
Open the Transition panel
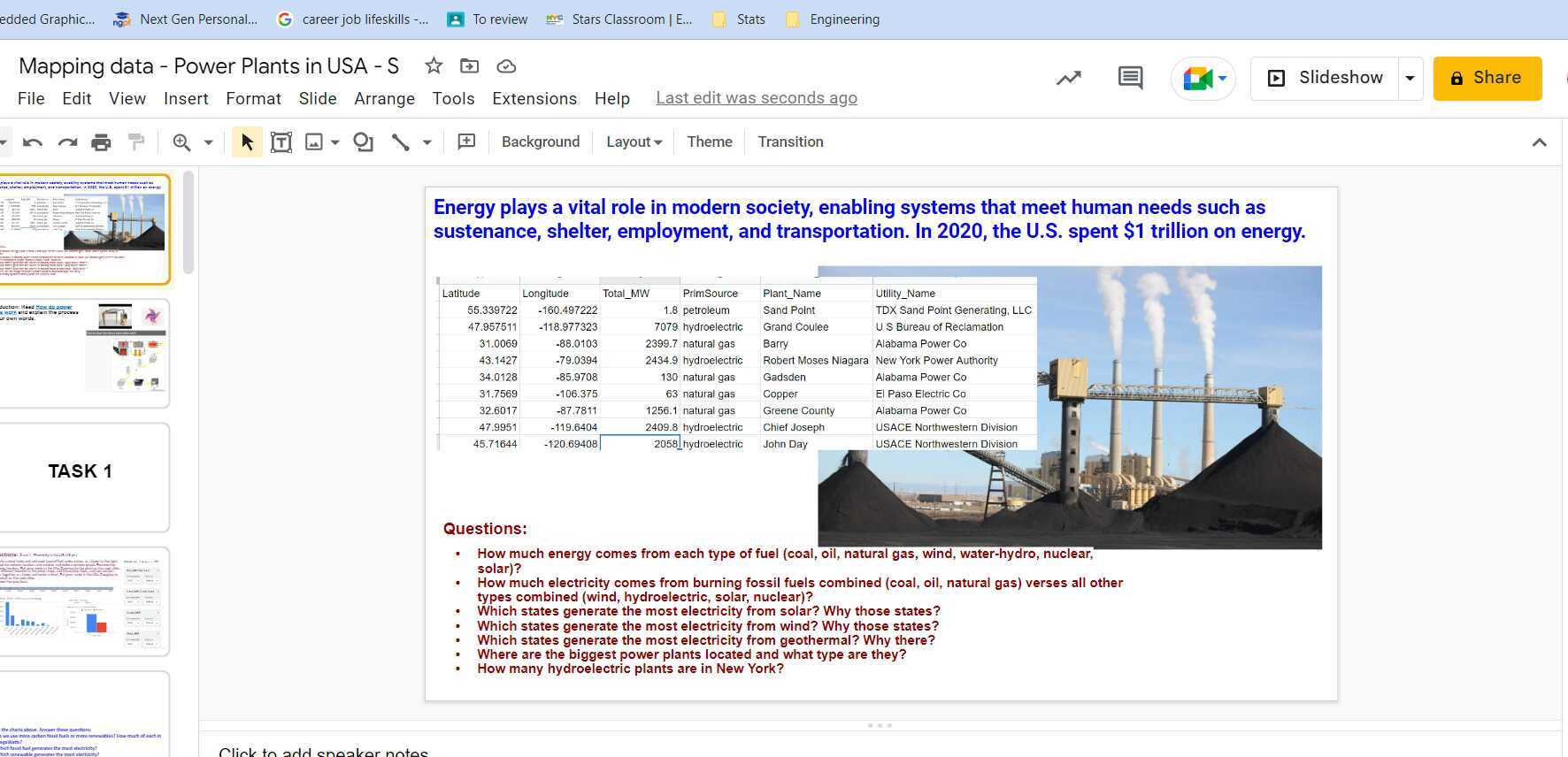(x=790, y=142)
